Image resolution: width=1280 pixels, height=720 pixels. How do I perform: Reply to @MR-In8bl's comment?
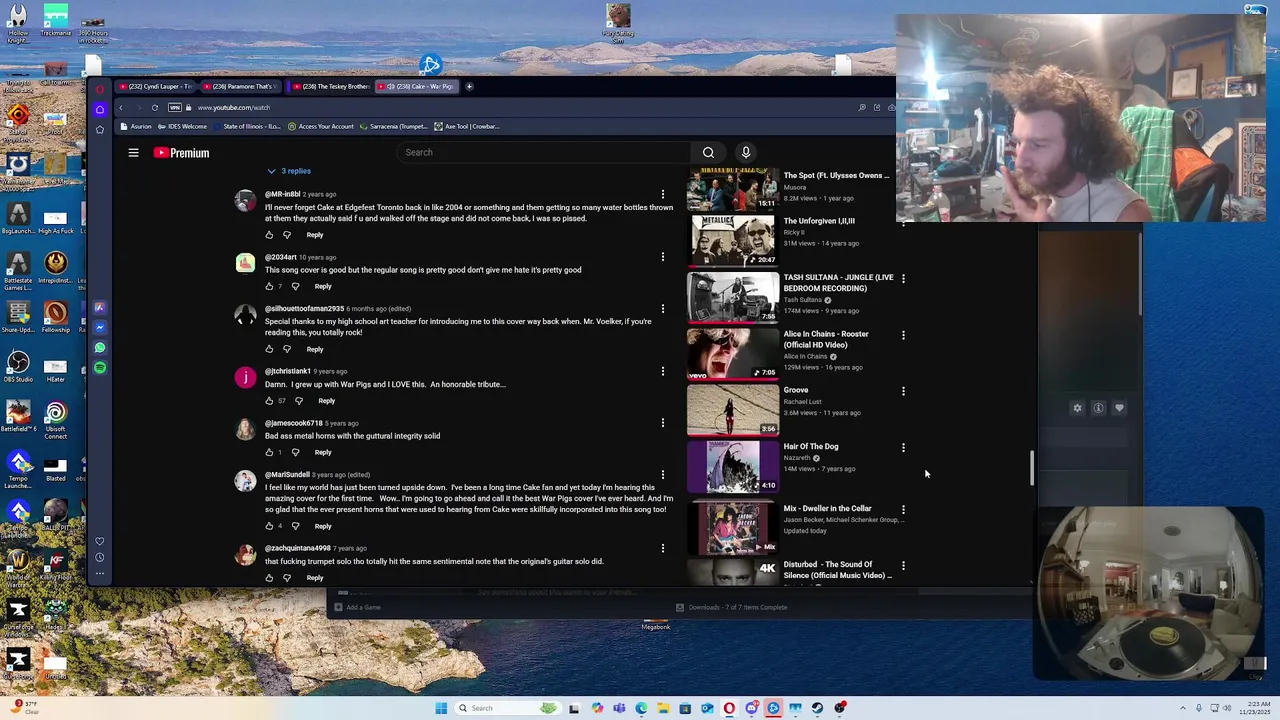[315, 235]
